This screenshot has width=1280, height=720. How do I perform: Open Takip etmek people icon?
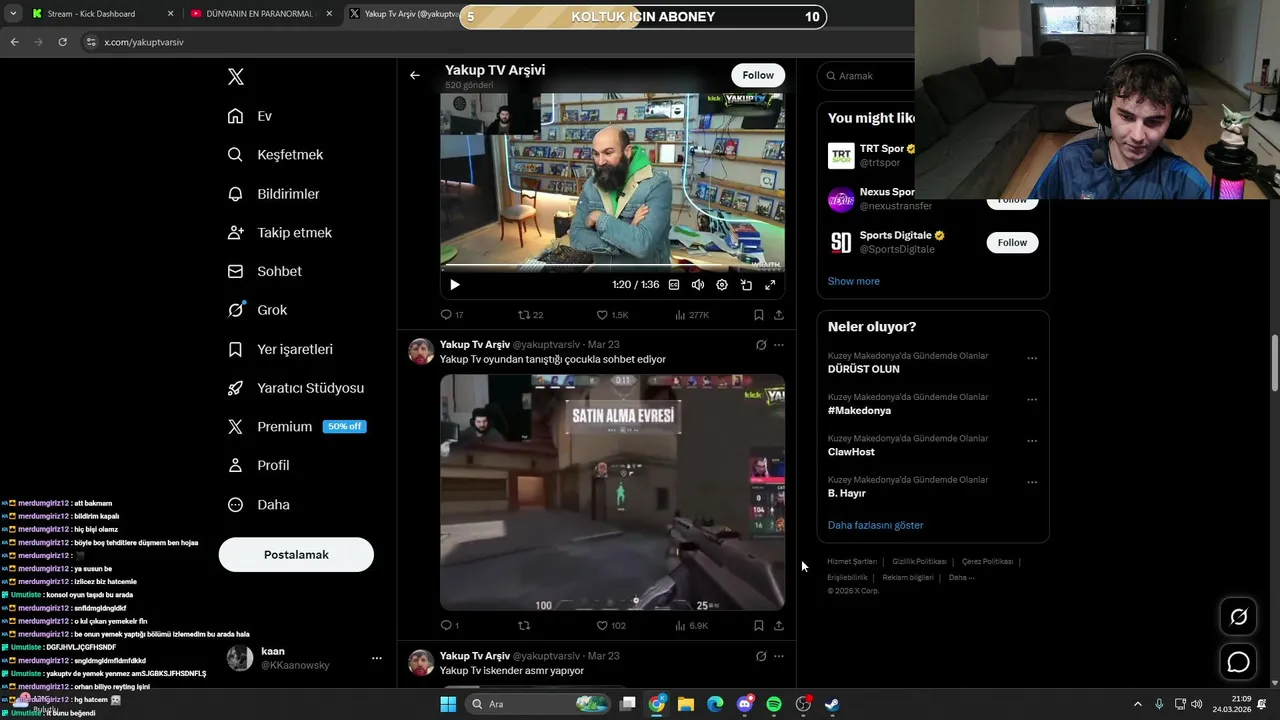point(236,232)
